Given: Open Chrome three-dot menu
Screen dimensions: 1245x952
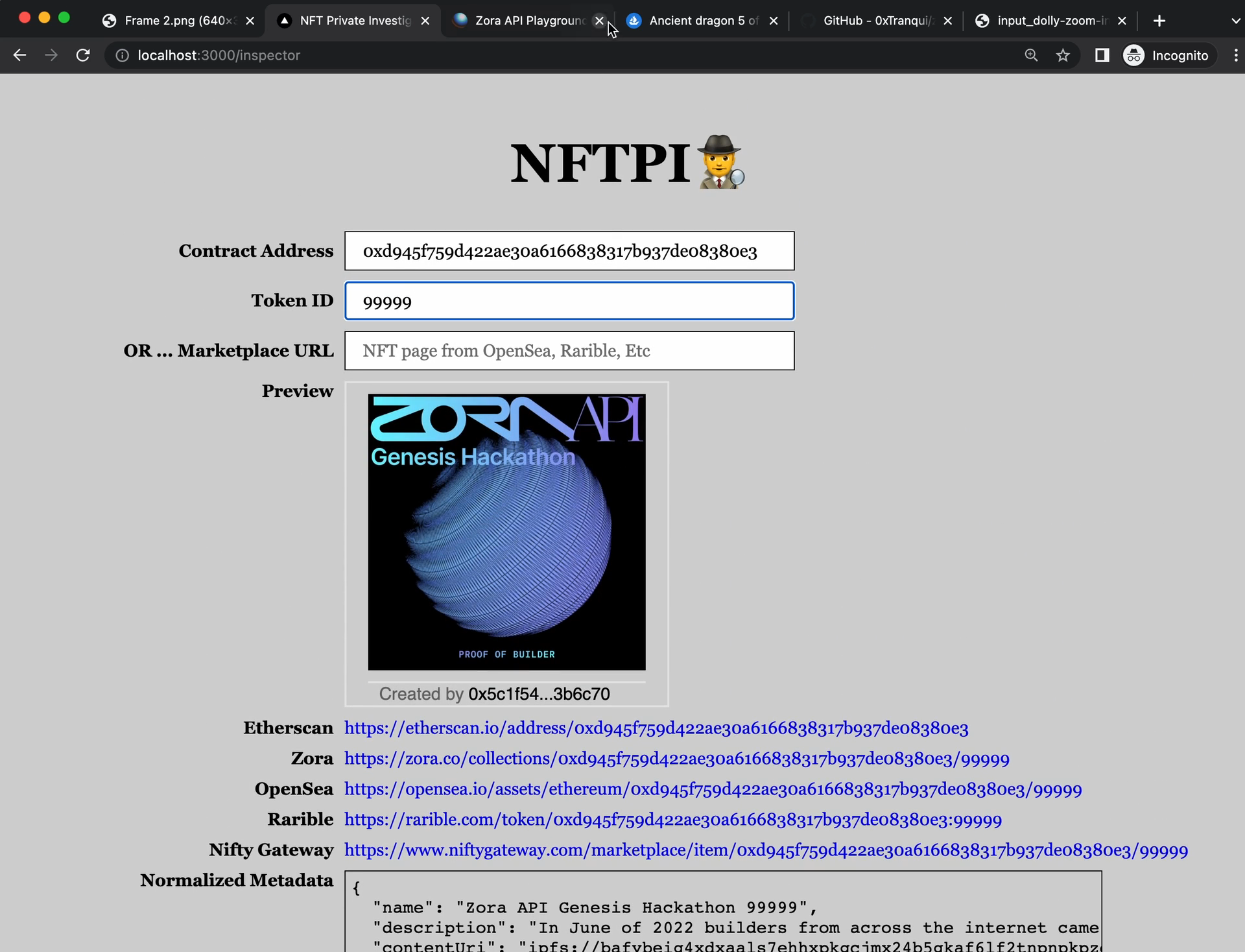Looking at the screenshot, I should tap(1236, 56).
